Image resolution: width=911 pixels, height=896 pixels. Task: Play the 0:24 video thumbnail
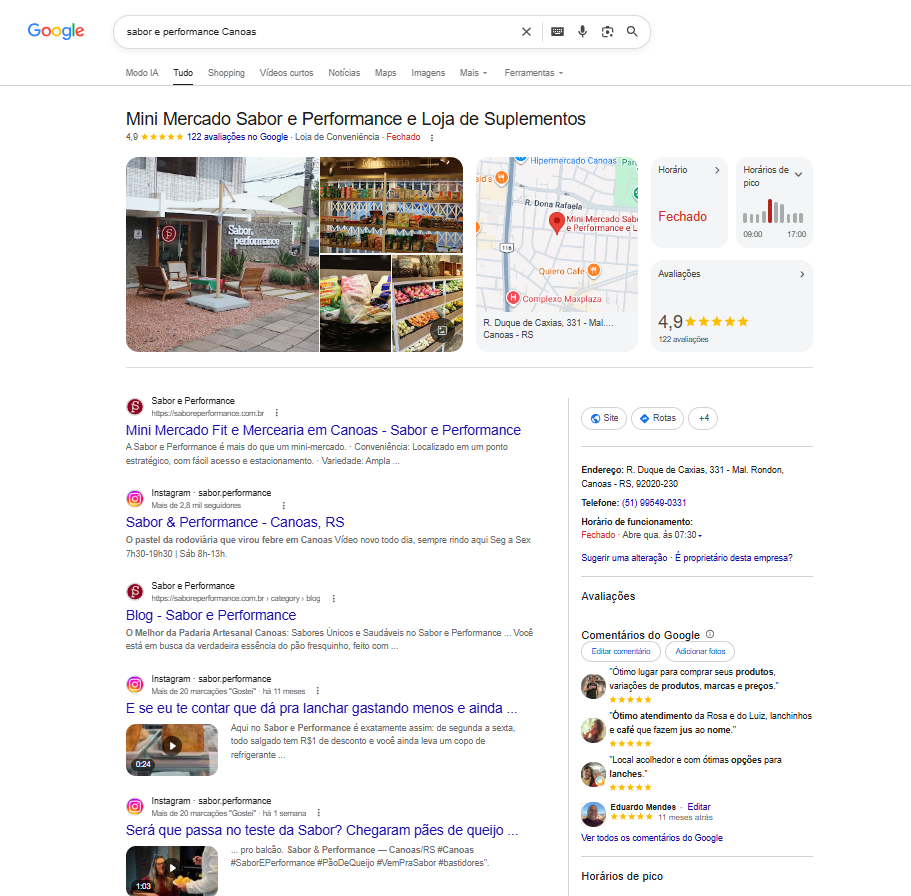pyautogui.click(x=172, y=750)
